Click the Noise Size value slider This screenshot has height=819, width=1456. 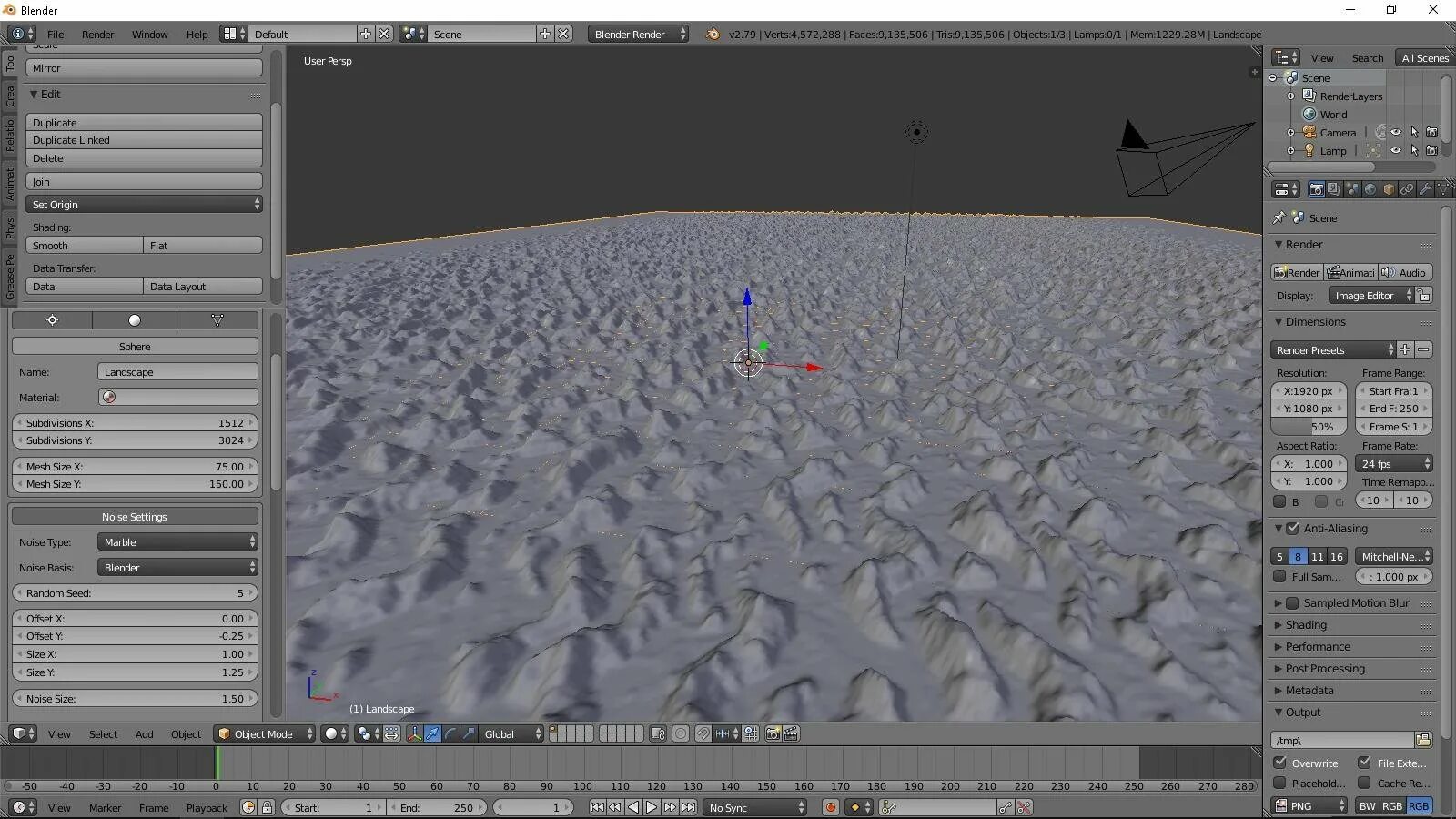point(135,699)
